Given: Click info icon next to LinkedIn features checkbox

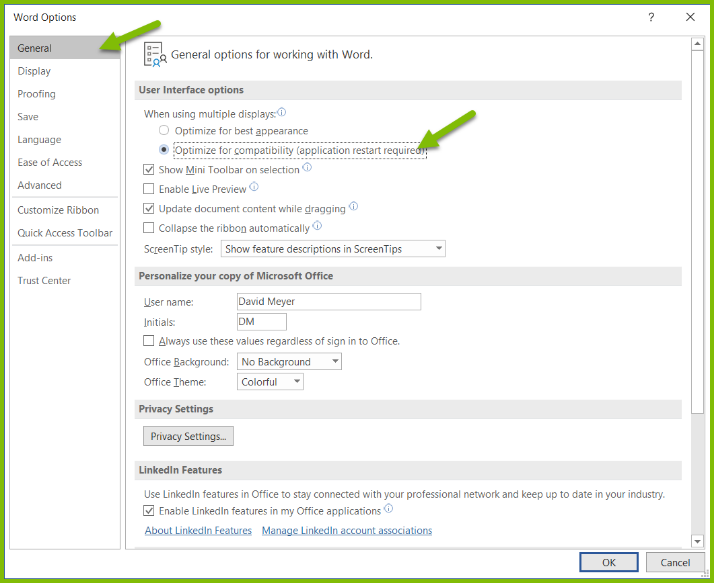Looking at the screenshot, I should [388, 508].
